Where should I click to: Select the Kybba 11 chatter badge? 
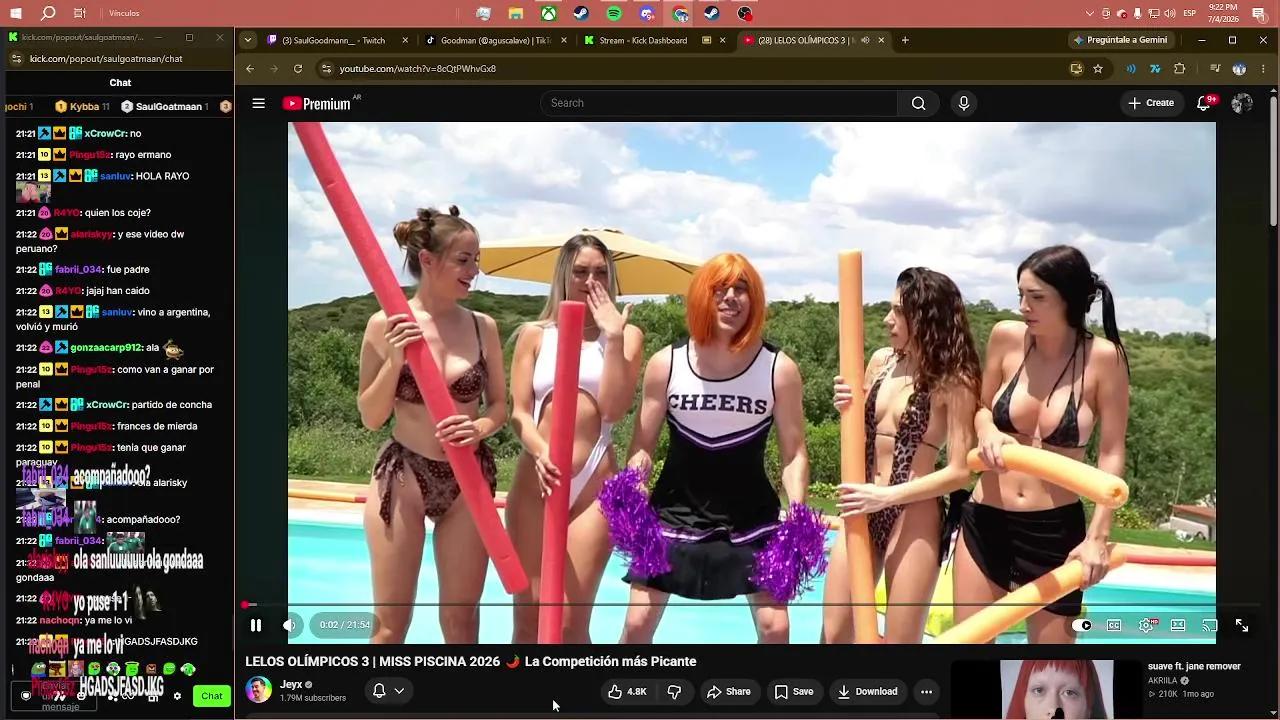[82, 106]
